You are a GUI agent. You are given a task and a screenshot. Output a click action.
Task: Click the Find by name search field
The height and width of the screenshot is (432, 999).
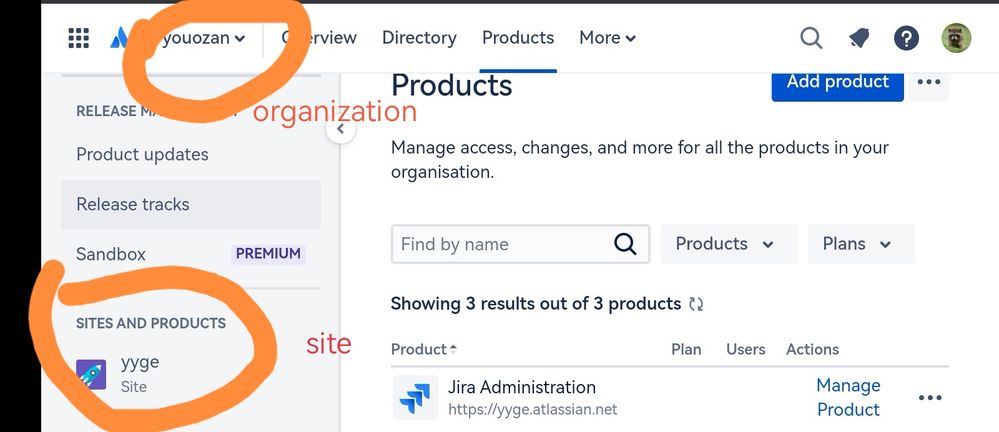click(520, 244)
